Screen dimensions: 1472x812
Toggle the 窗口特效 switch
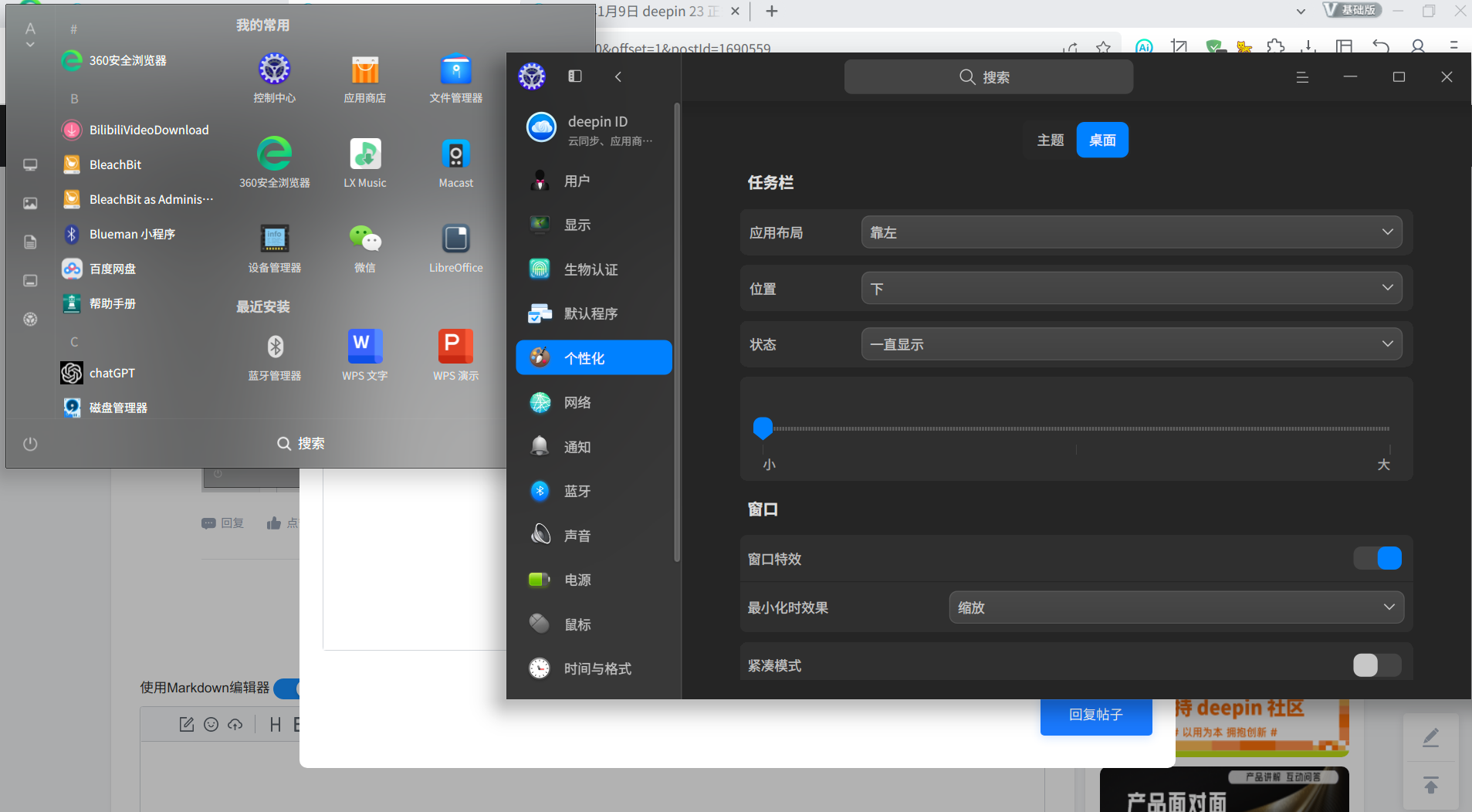pos(1377,558)
